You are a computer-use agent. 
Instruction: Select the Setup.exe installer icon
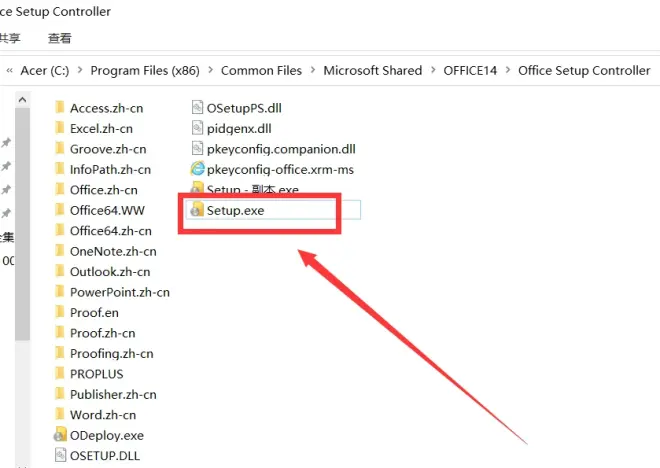coord(197,210)
